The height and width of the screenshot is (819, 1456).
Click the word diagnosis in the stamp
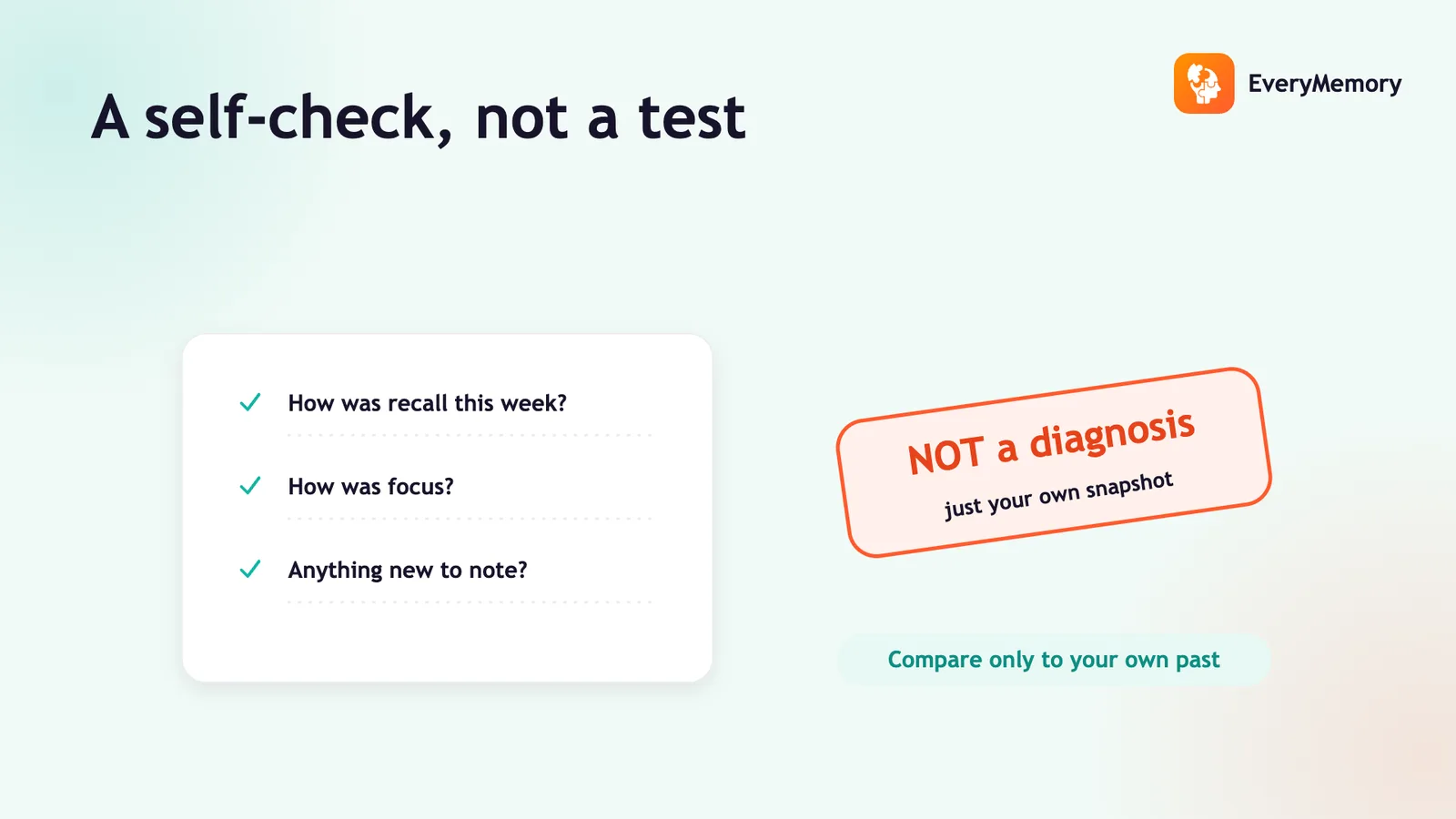click(1112, 434)
